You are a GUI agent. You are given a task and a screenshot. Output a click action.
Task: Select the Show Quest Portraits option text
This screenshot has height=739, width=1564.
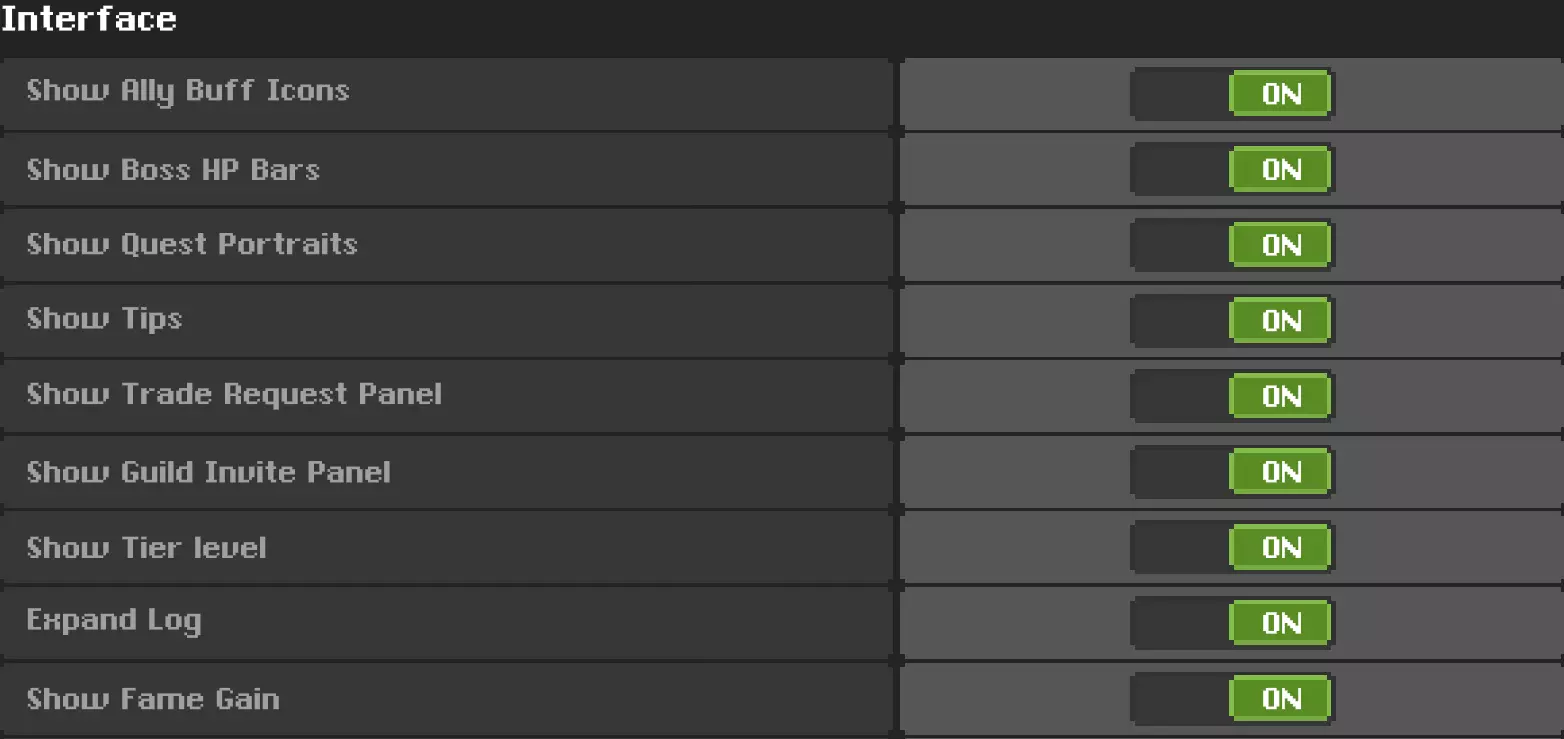[x=192, y=244]
